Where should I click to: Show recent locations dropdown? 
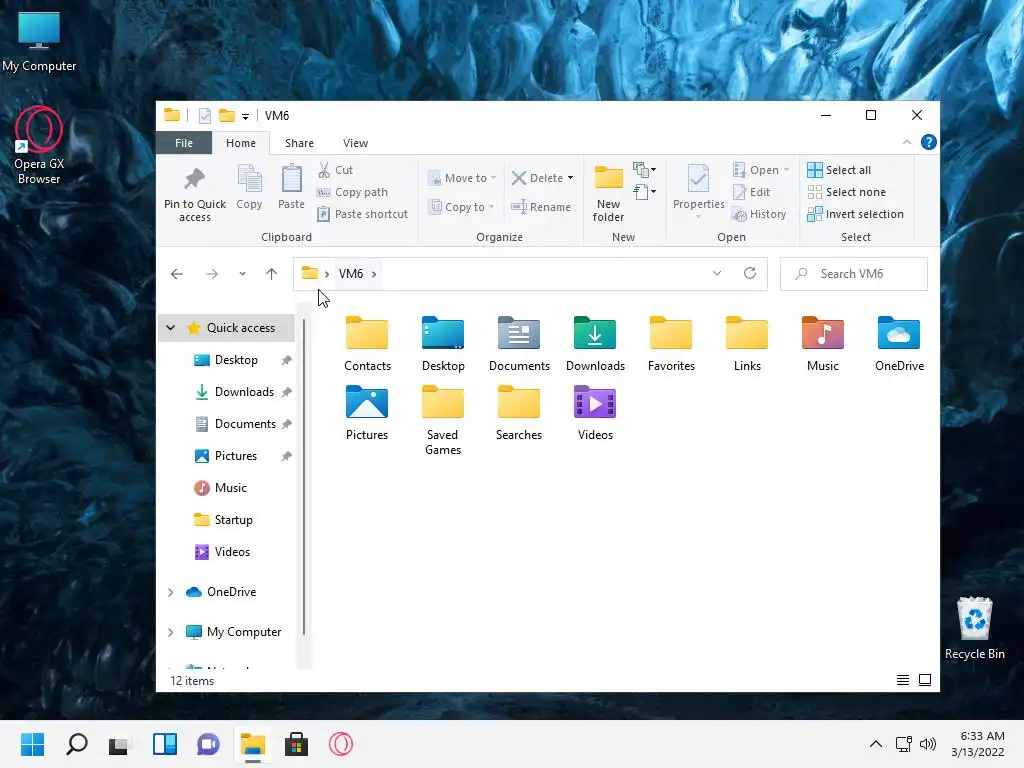tap(242, 274)
